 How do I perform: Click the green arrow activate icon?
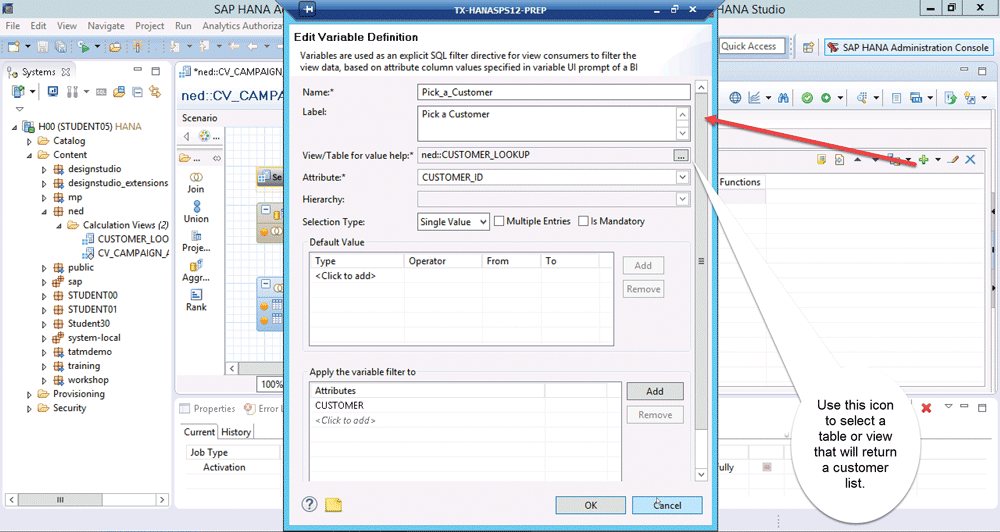[826, 98]
